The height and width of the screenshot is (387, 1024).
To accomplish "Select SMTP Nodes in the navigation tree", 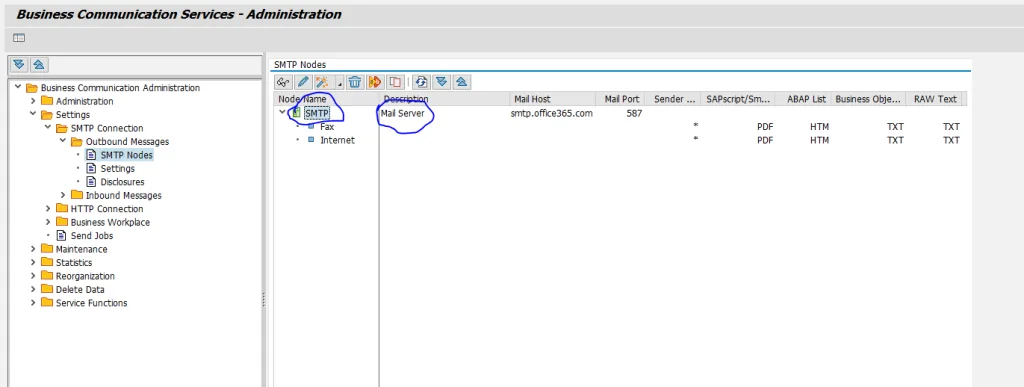I will point(127,155).
